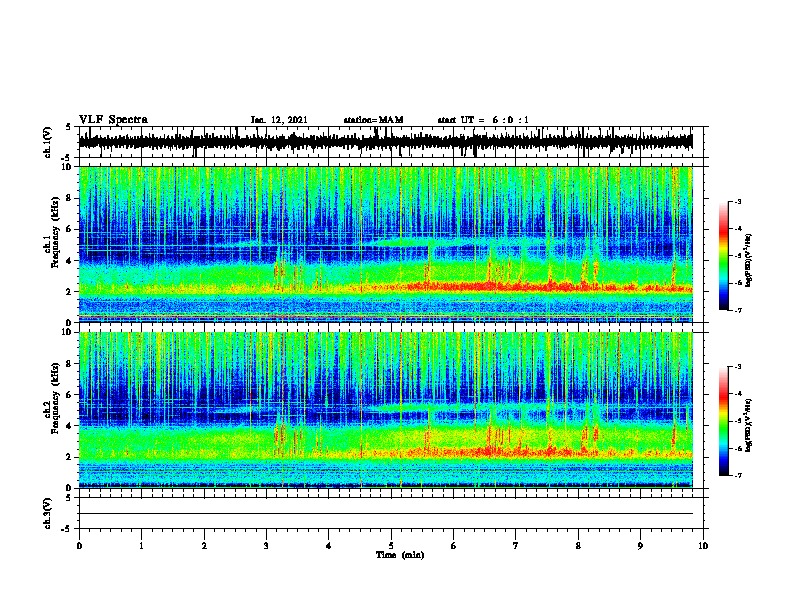Click the "VLF Spectra" title text
792x612 pixels.
pos(113,120)
